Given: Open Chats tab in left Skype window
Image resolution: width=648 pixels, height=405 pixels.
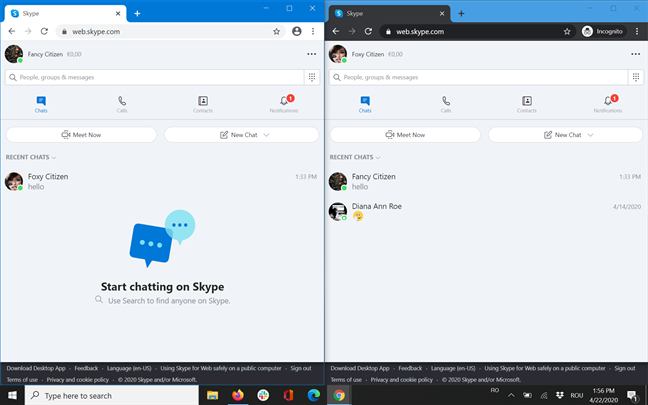Looking at the screenshot, I should click(x=41, y=105).
